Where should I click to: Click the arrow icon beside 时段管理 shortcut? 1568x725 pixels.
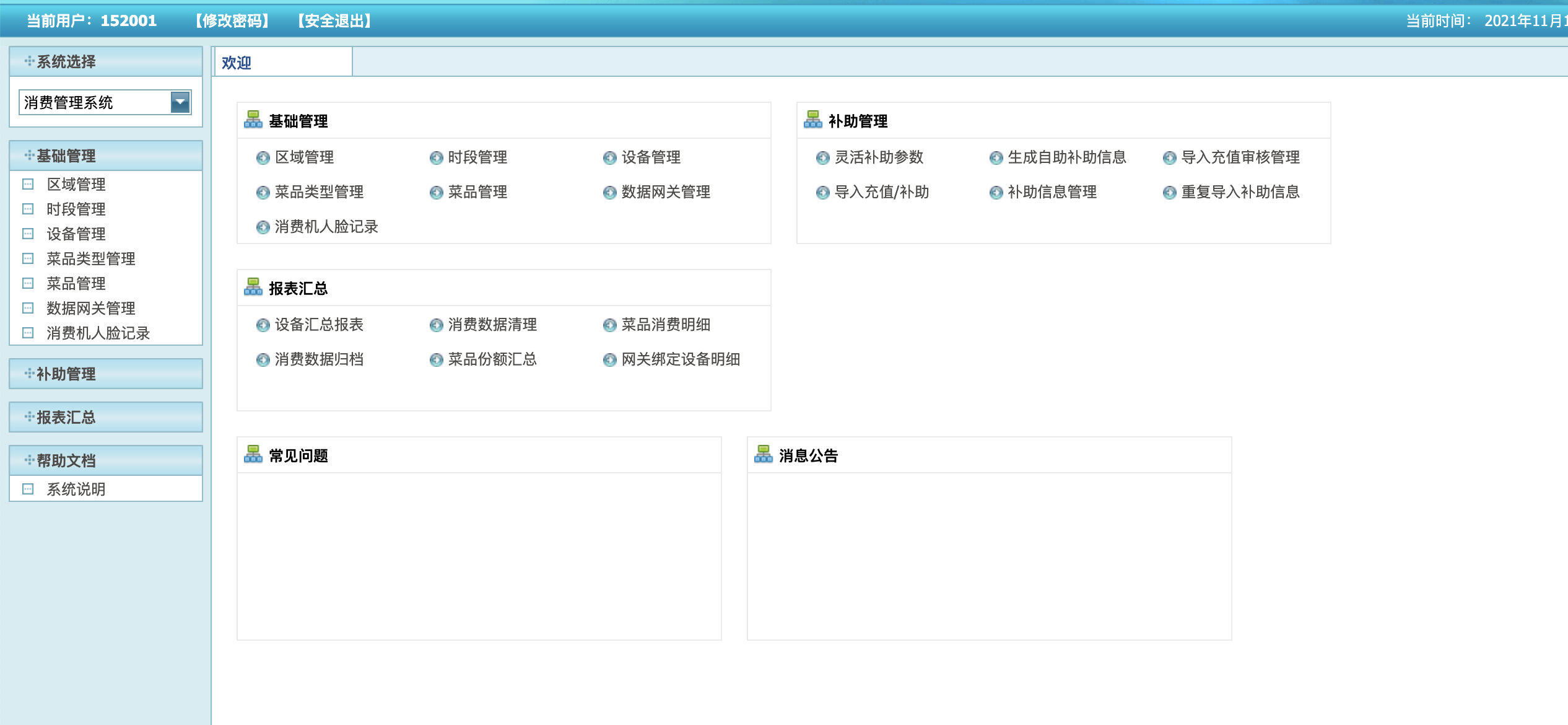[436, 158]
